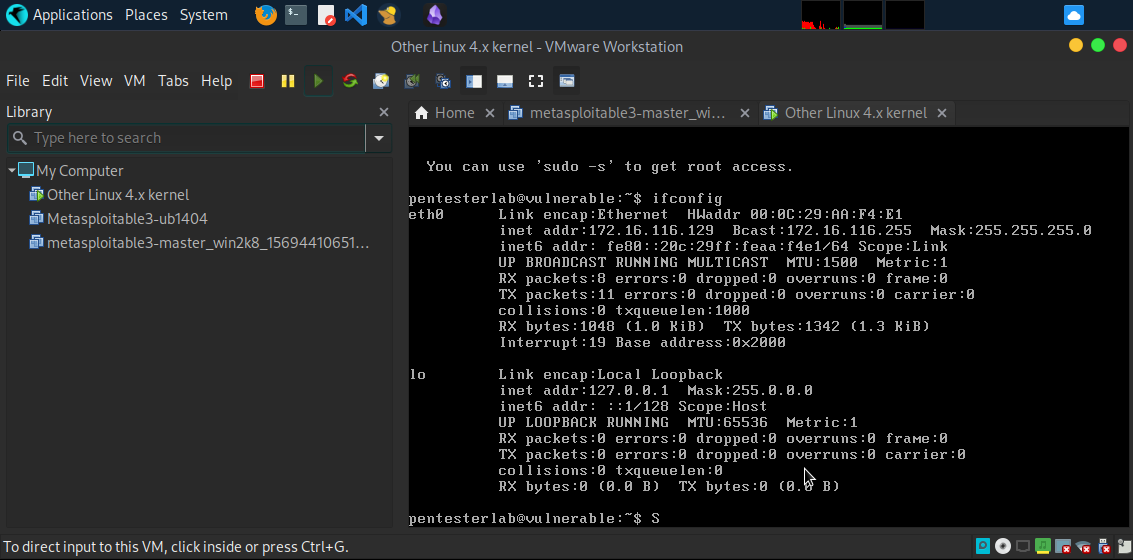The image size is (1133, 560).
Task: Open the Edit menu
Action: click(55, 81)
